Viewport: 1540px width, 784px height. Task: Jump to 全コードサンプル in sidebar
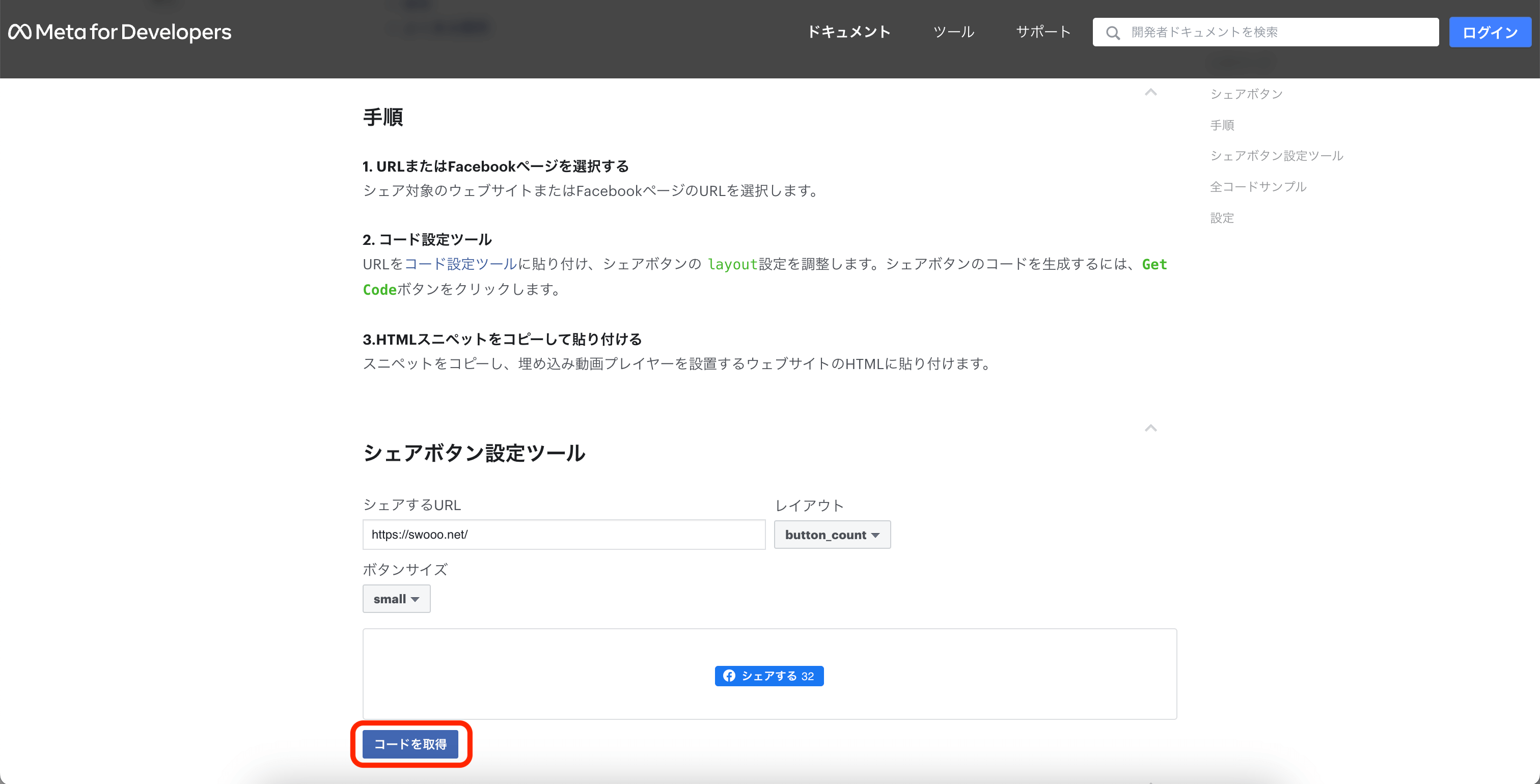[x=1258, y=186]
